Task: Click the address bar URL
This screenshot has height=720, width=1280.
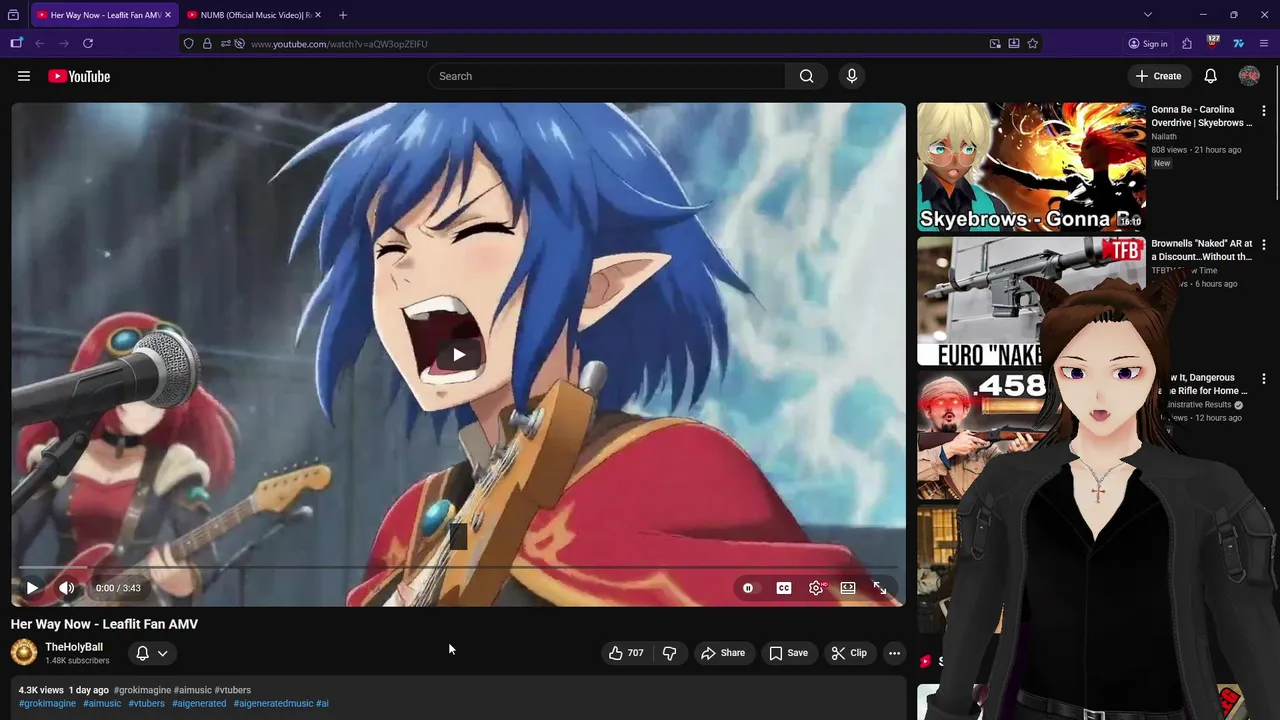Action: pos(339,44)
